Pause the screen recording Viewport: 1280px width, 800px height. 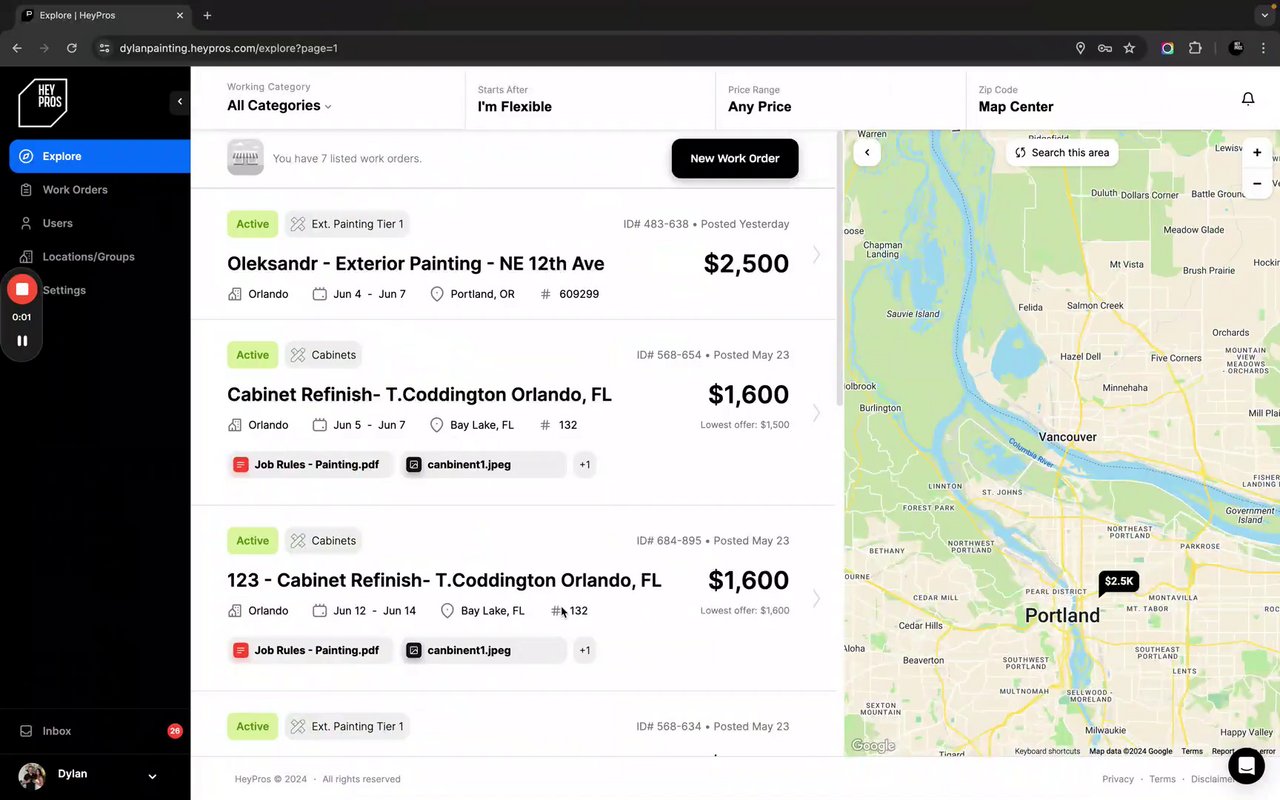[x=22, y=340]
